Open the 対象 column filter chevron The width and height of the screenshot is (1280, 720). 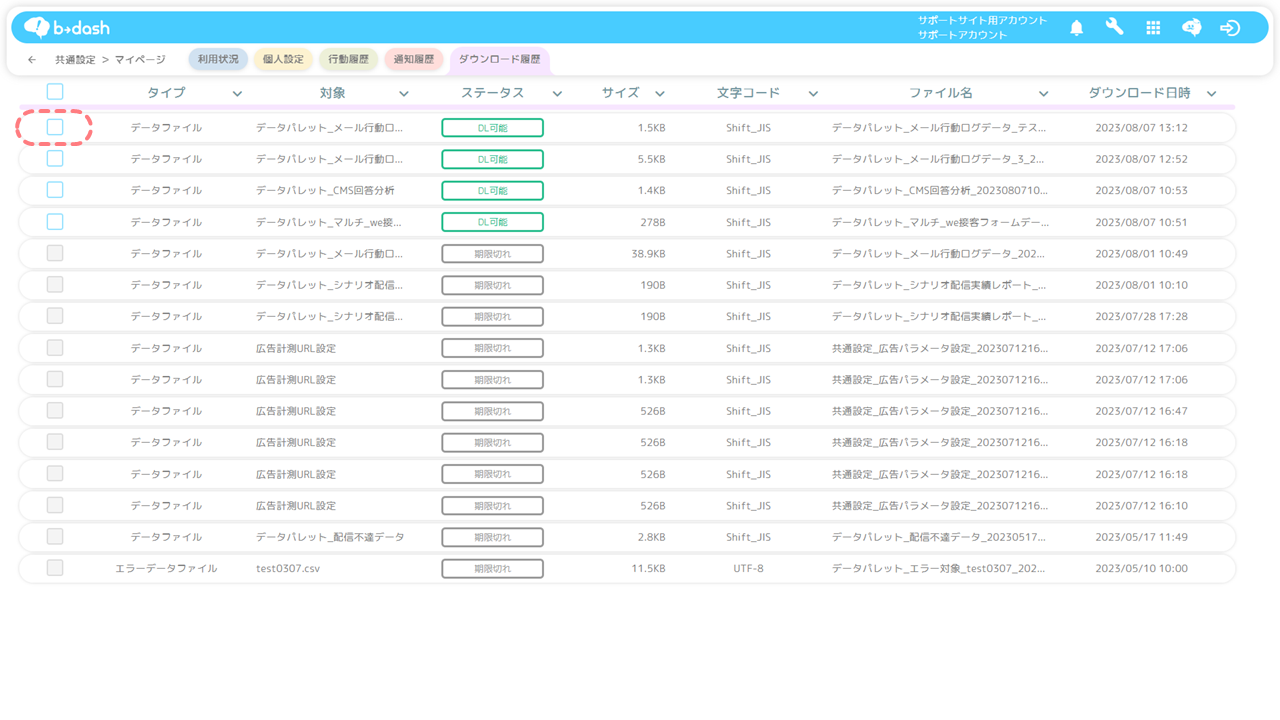pos(404,94)
